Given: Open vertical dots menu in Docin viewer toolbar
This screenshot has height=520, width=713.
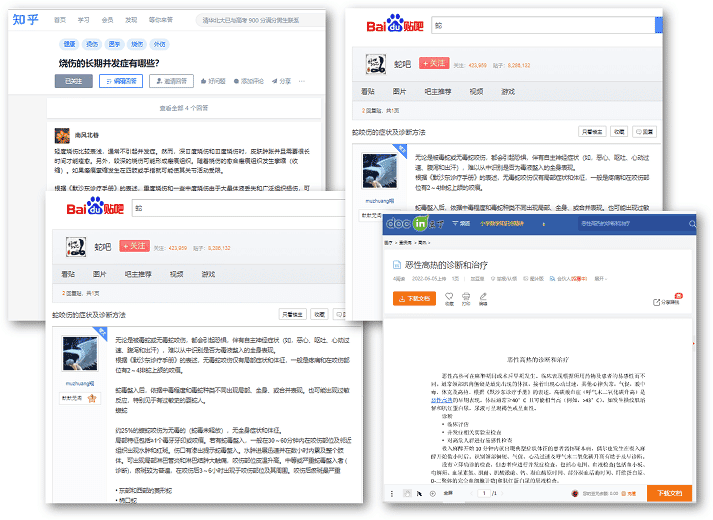Looking at the screenshot, I should [x=392, y=493].
